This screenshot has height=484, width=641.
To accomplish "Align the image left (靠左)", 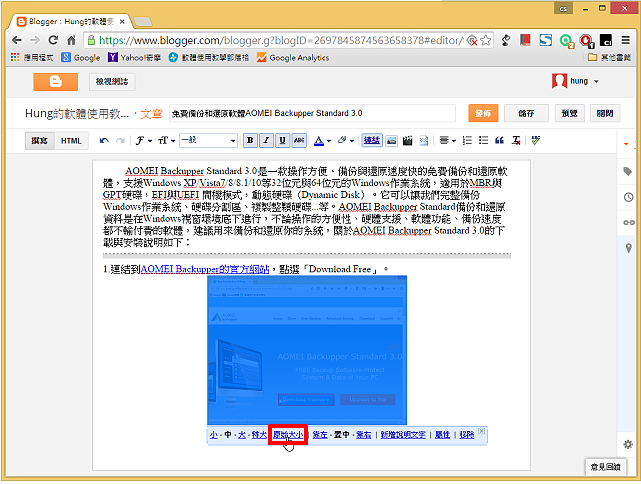I will click(x=320, y=435).
